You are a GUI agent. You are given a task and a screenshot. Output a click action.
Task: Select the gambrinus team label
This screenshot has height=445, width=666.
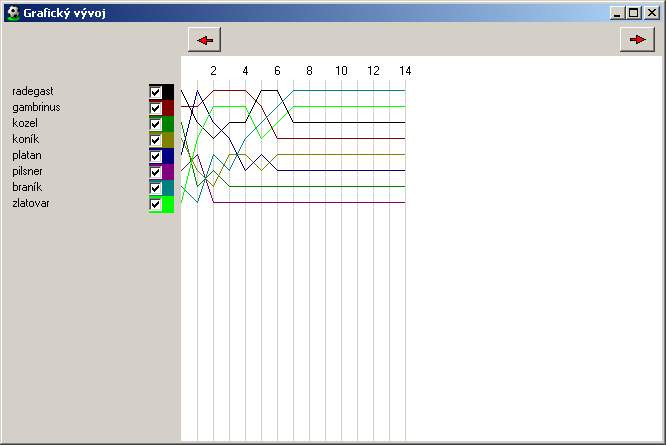[36, 107]
